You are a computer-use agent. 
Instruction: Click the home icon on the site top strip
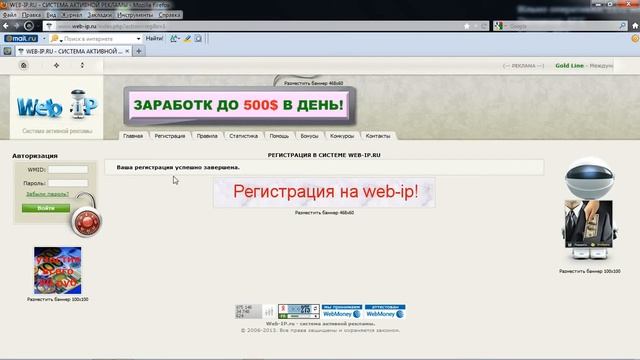coord(24,65)
